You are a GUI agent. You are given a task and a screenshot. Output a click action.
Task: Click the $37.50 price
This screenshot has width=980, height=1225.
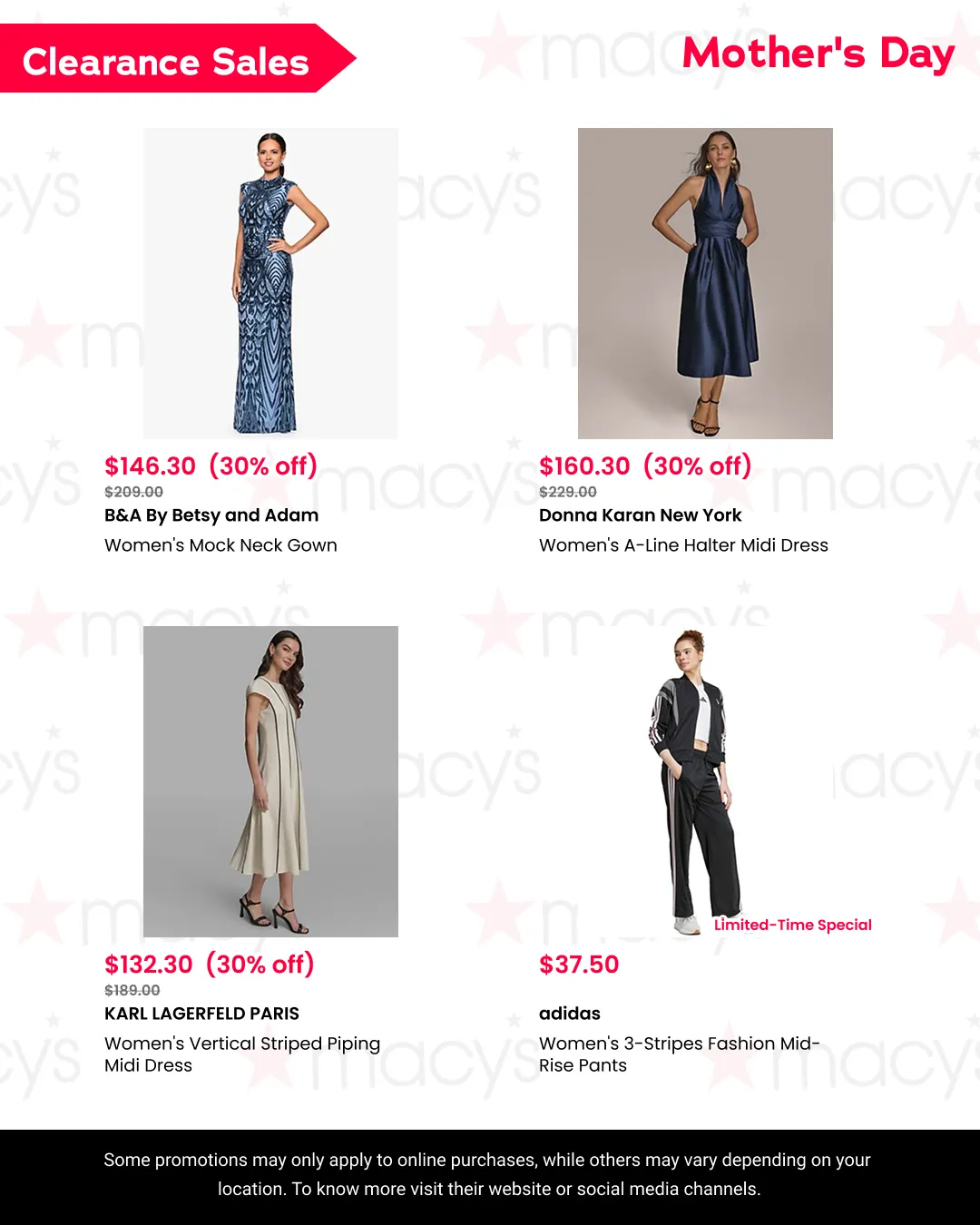pos(579,965)
